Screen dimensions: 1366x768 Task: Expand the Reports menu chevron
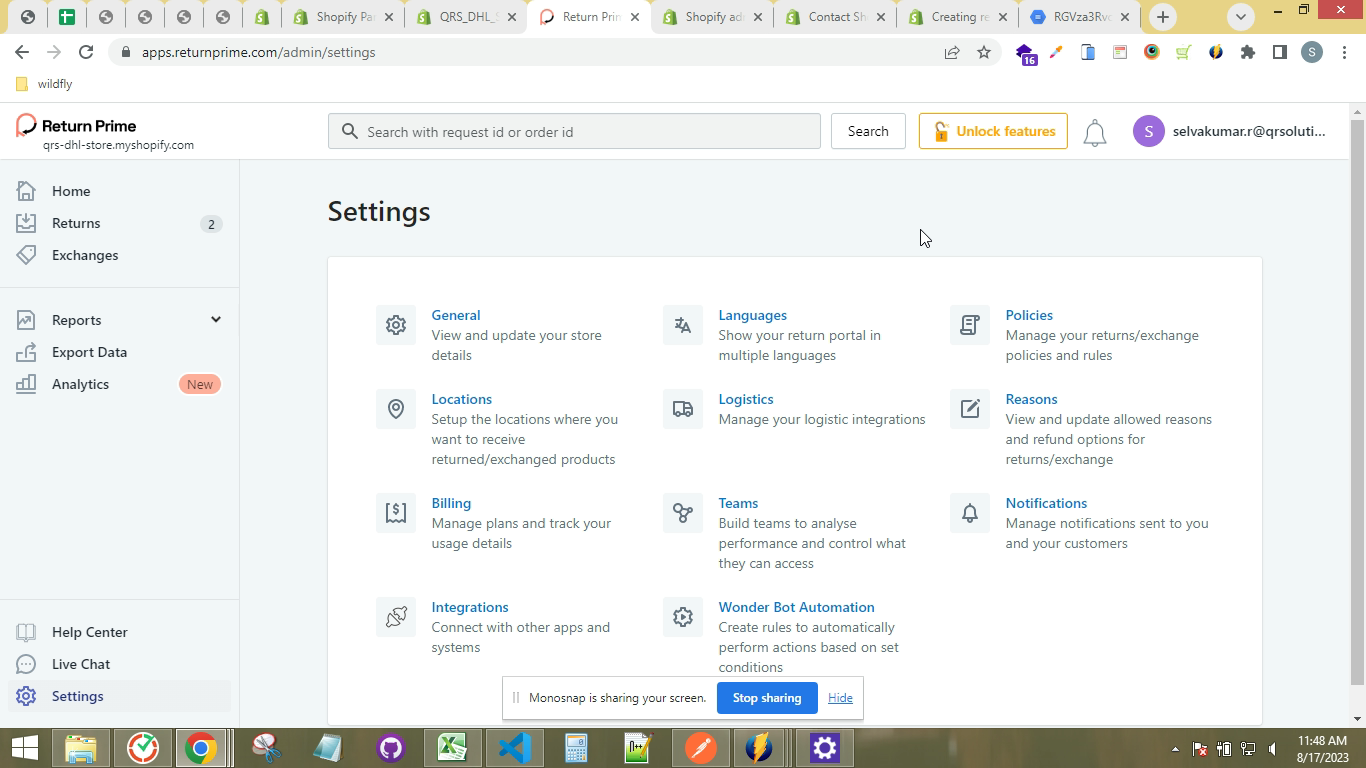coord(215,320)
